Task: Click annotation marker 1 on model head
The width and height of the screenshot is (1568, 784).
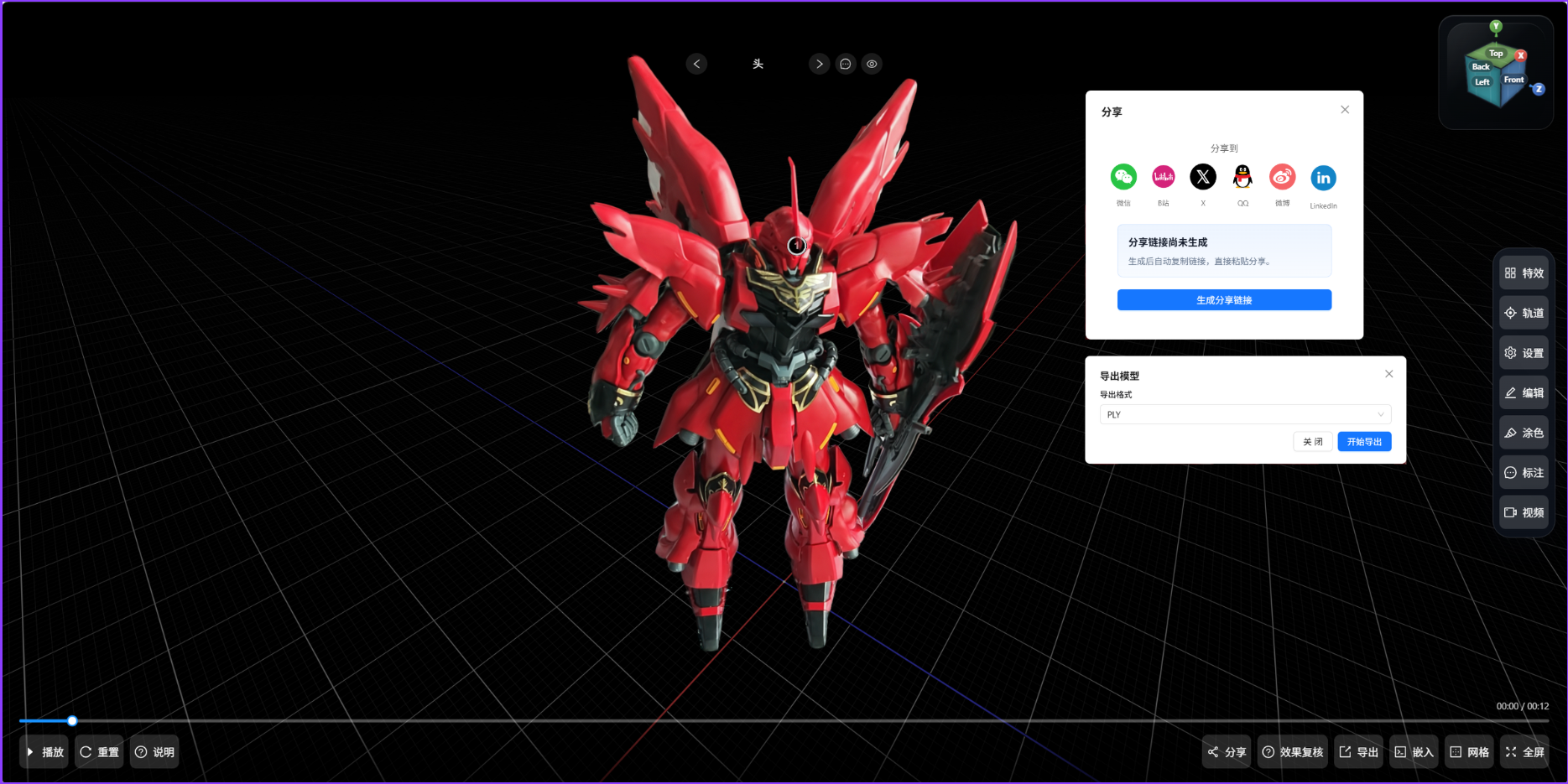Action: pos(797,246)
